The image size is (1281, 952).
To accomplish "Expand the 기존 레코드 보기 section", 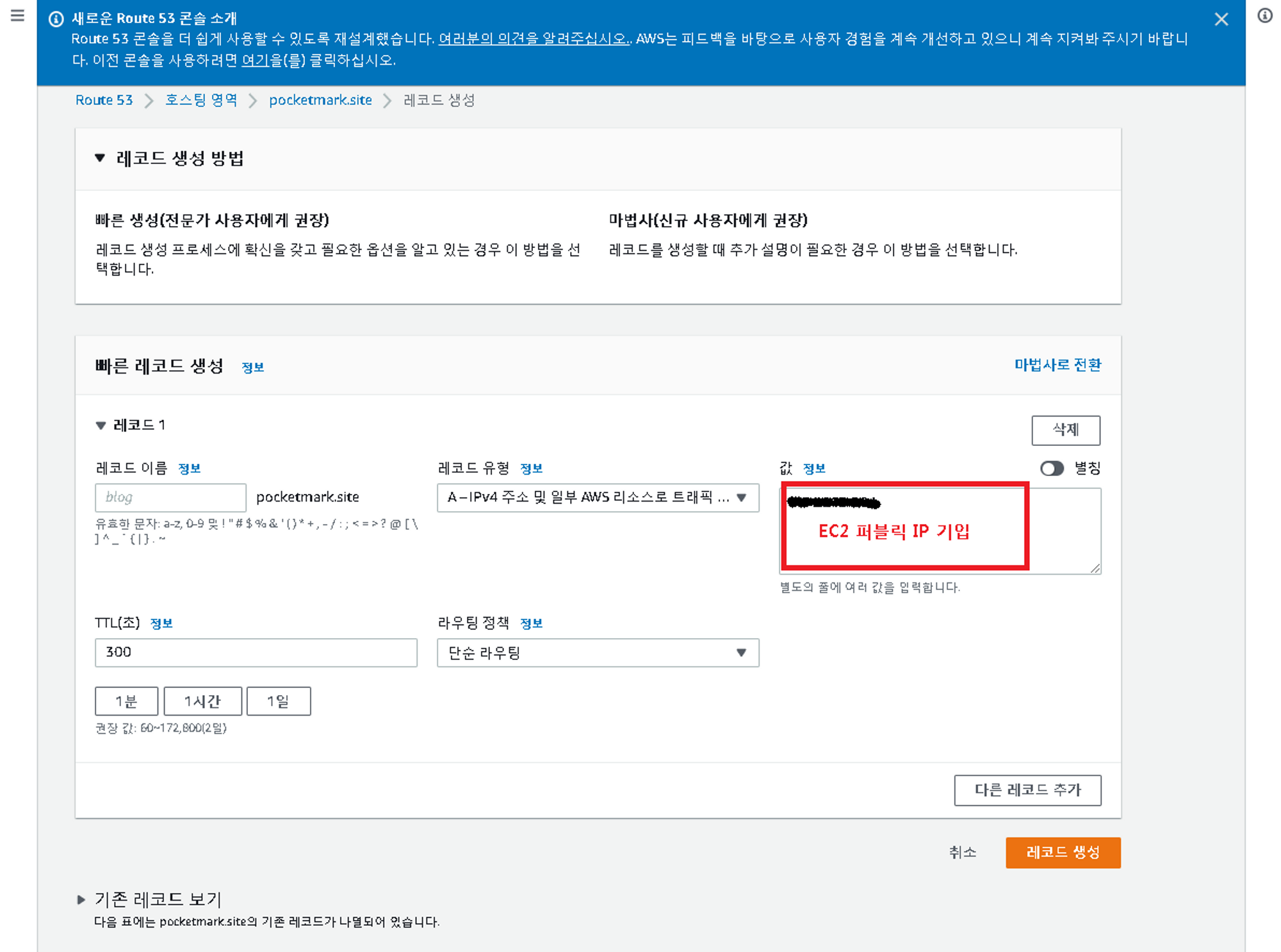I will point(81,899).
